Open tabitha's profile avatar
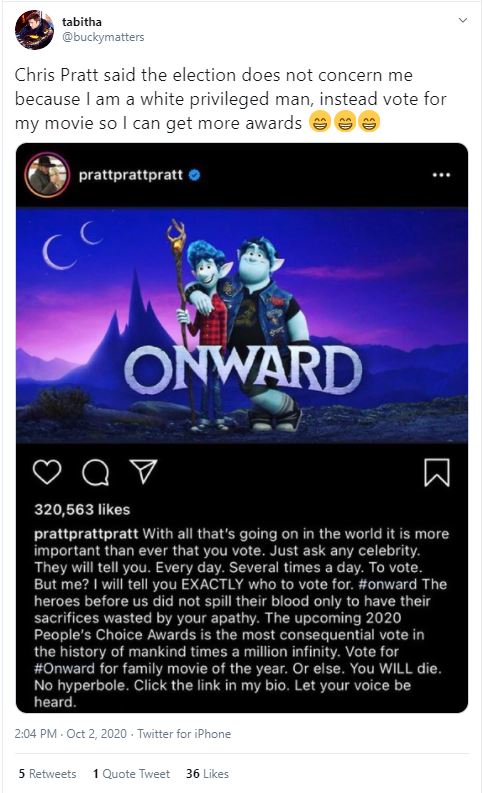This screenshot has width=483, height=793. click(34, 30)
